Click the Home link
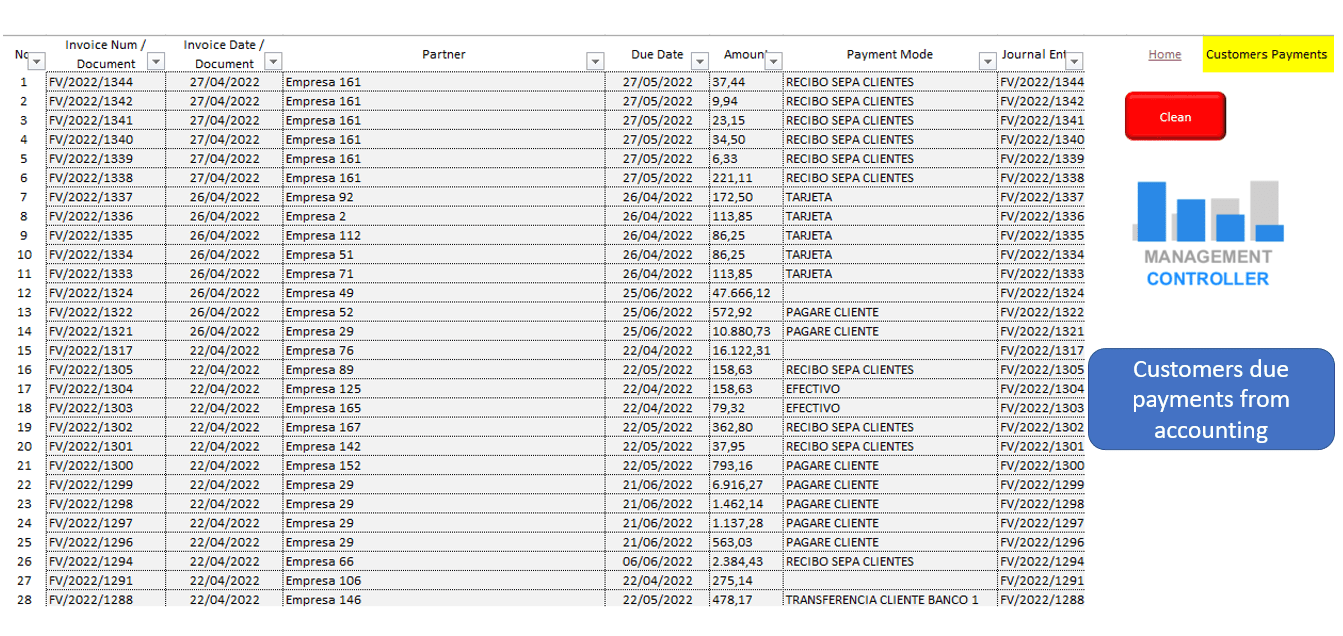Screen dimensions: 1343x636 [x=1164, y=55]
